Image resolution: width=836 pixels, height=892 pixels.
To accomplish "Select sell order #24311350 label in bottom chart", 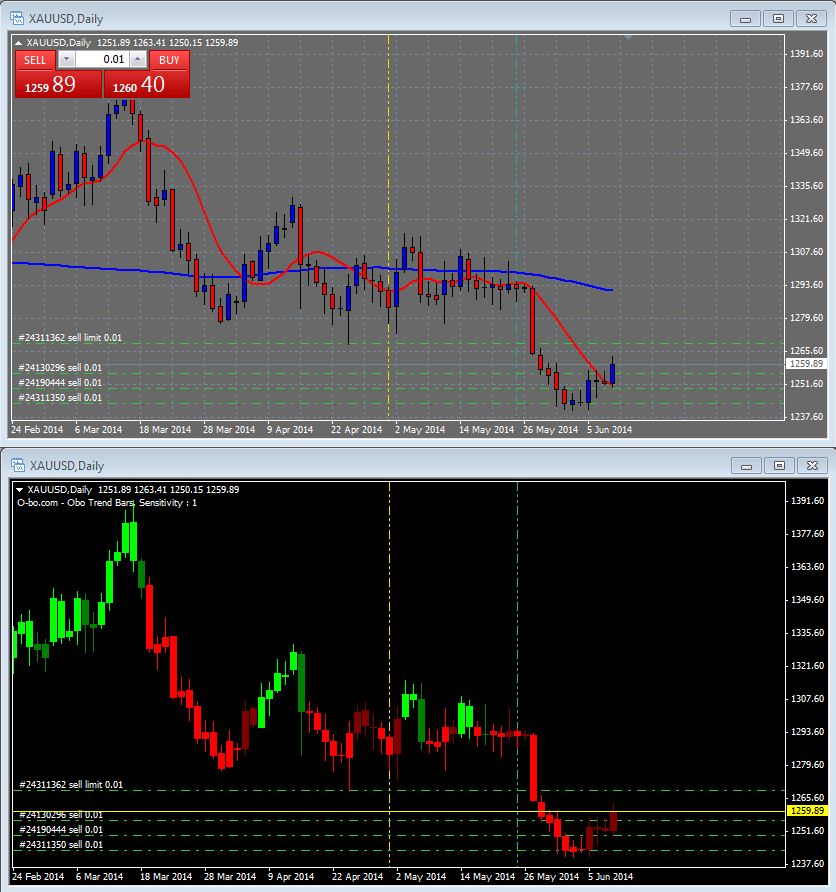I will (x=60, y=845).
